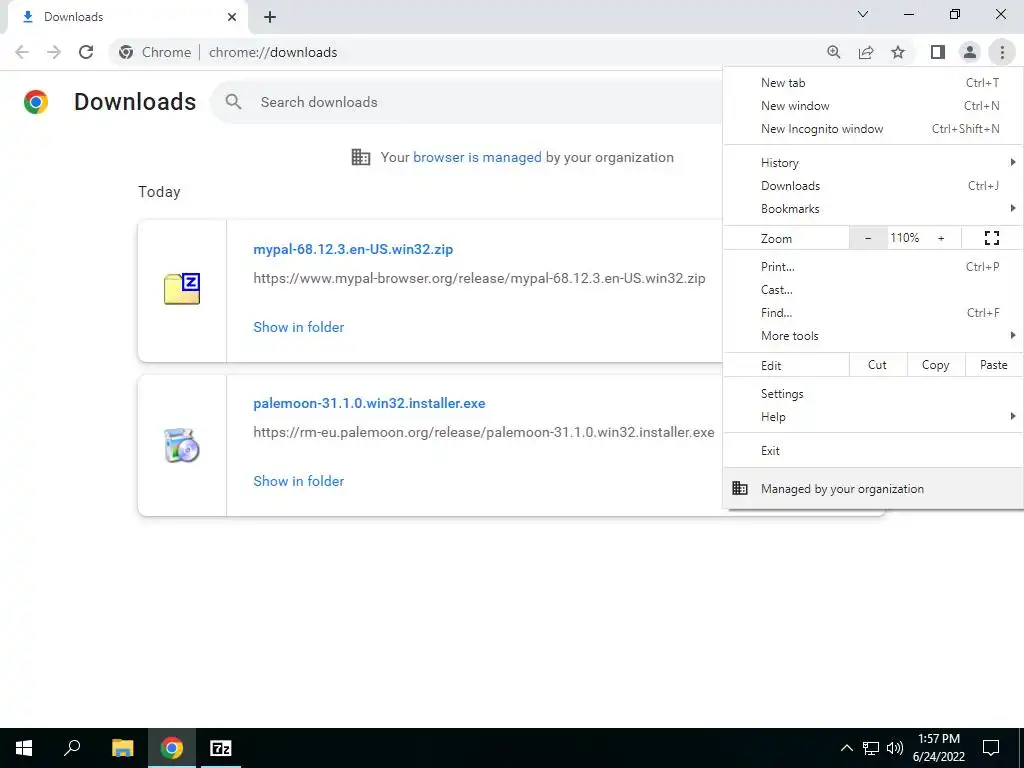Image resolution: width=1024 pixels, height=768 pixels.
Task: Click Cut in the Edit row
Action: pos(878,365)
